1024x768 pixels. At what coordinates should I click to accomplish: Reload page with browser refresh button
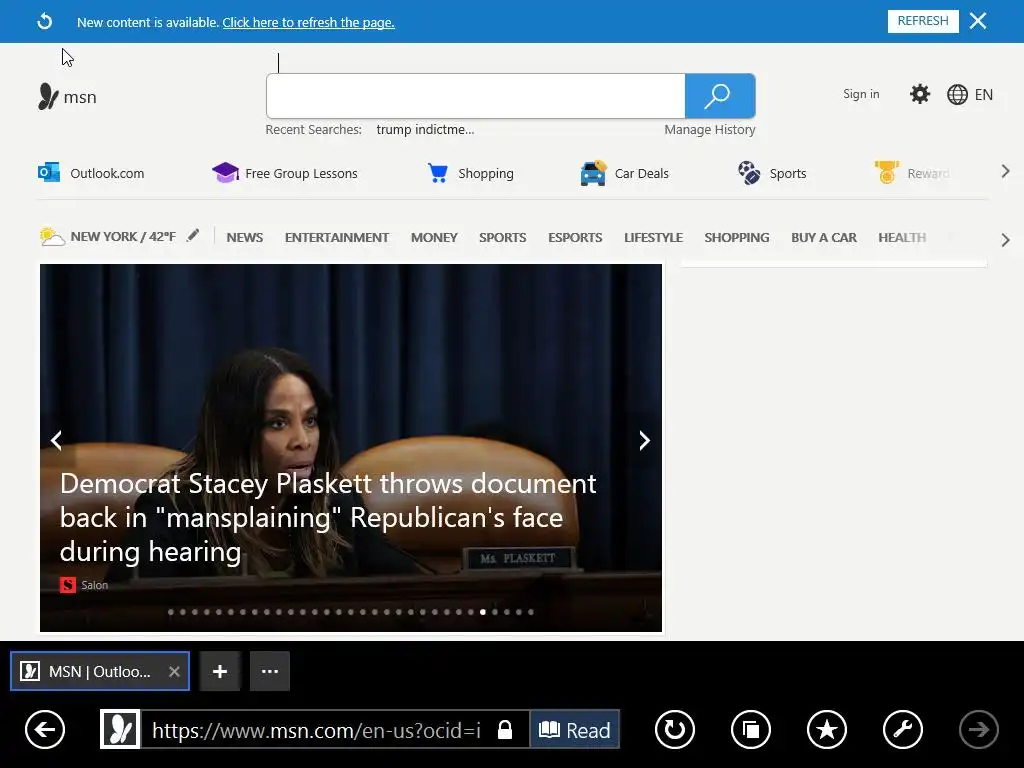click(675, 729)
